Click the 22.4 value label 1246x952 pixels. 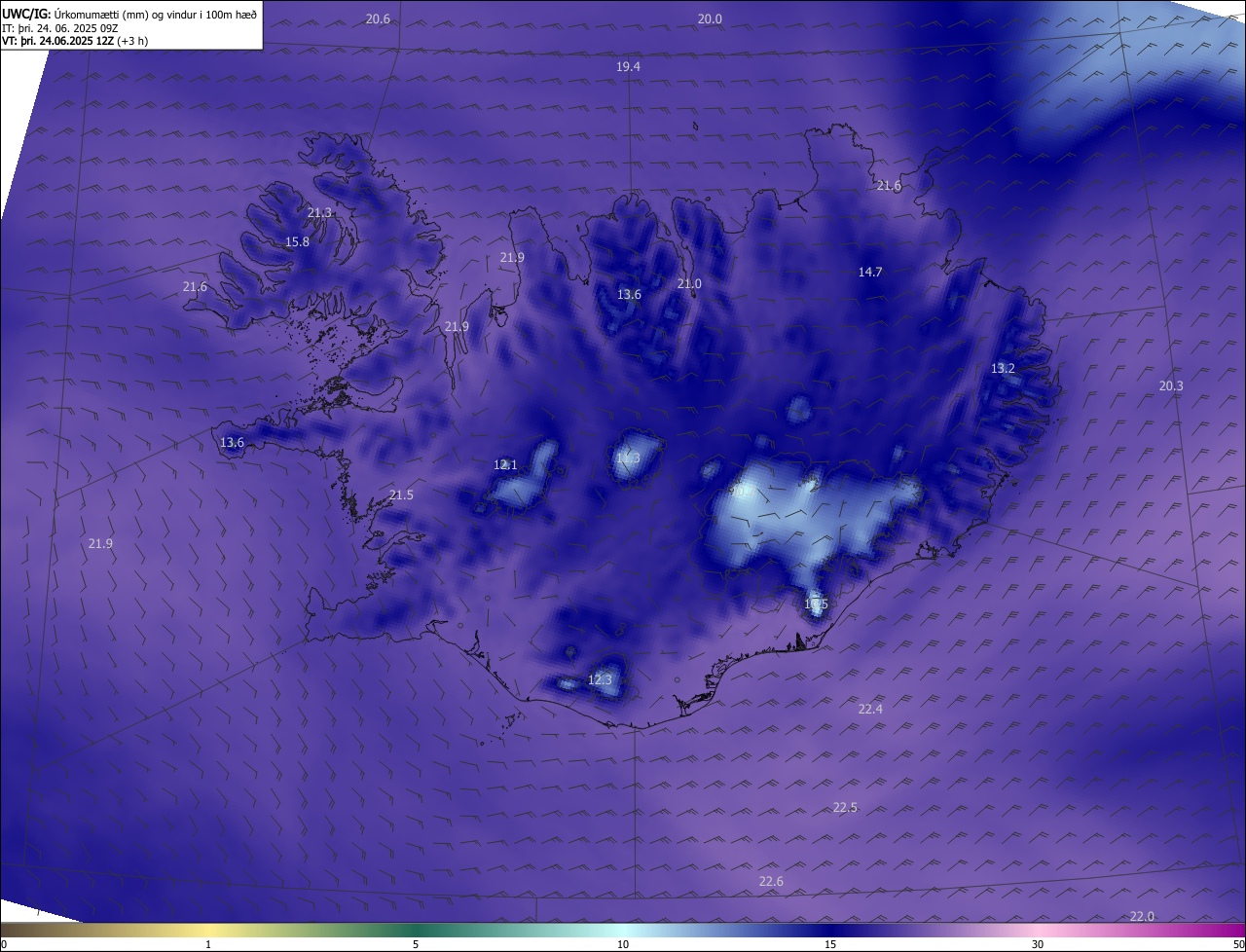pos(870,710)
